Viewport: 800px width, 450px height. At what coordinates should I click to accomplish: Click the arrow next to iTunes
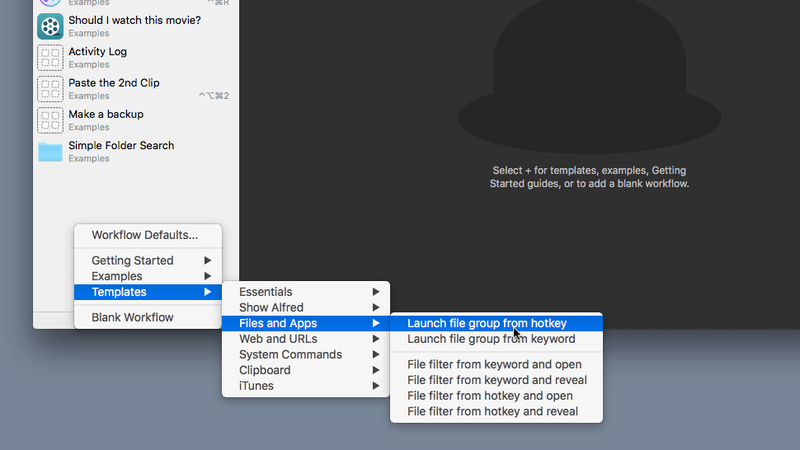376,386
